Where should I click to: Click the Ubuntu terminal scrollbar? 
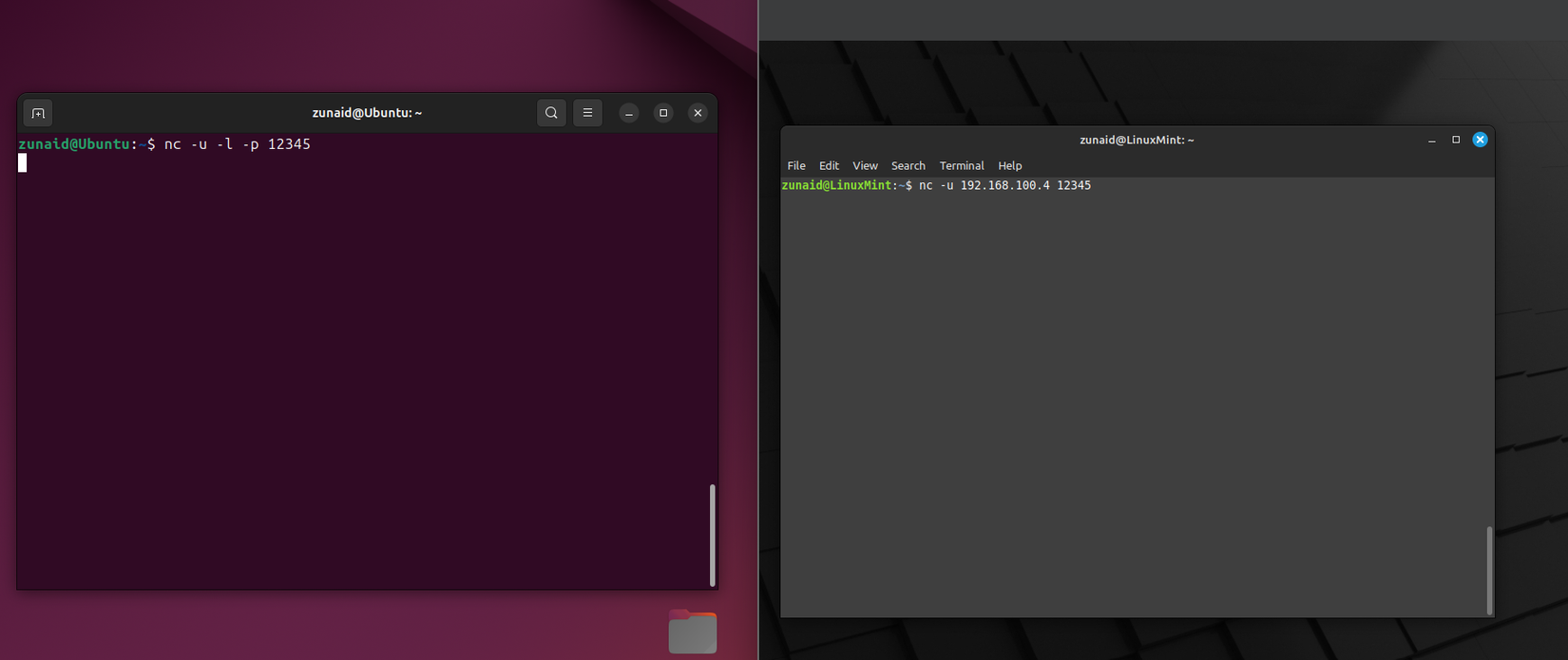point(712,535)
